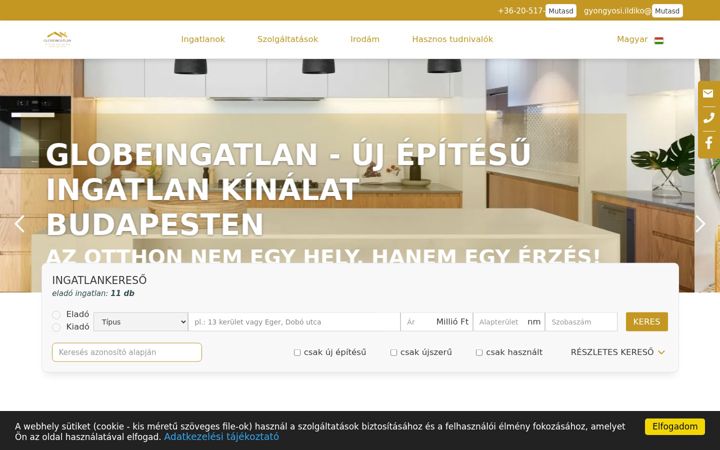The width and height of the screenshot is (720, 450).
Task: Focus the Keresés azonosító alapján field
Action: pos(127,352)
